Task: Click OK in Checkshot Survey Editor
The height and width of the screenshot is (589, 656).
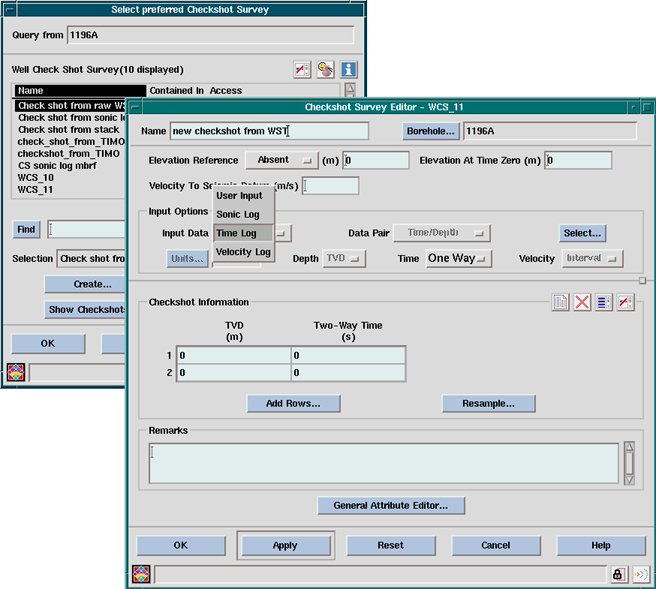Action: [181, 545]
